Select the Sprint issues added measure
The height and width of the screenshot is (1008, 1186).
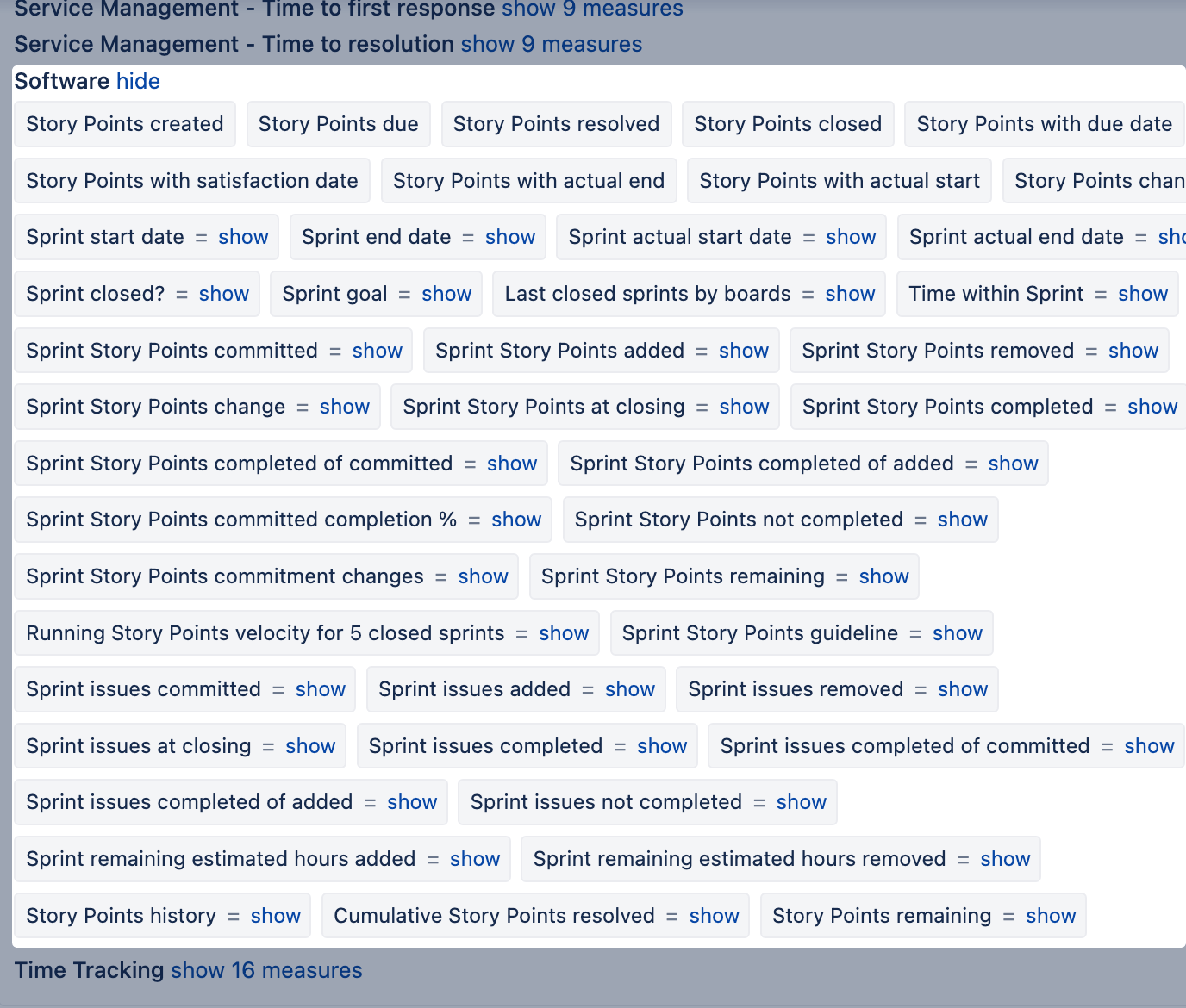(474, 689)
